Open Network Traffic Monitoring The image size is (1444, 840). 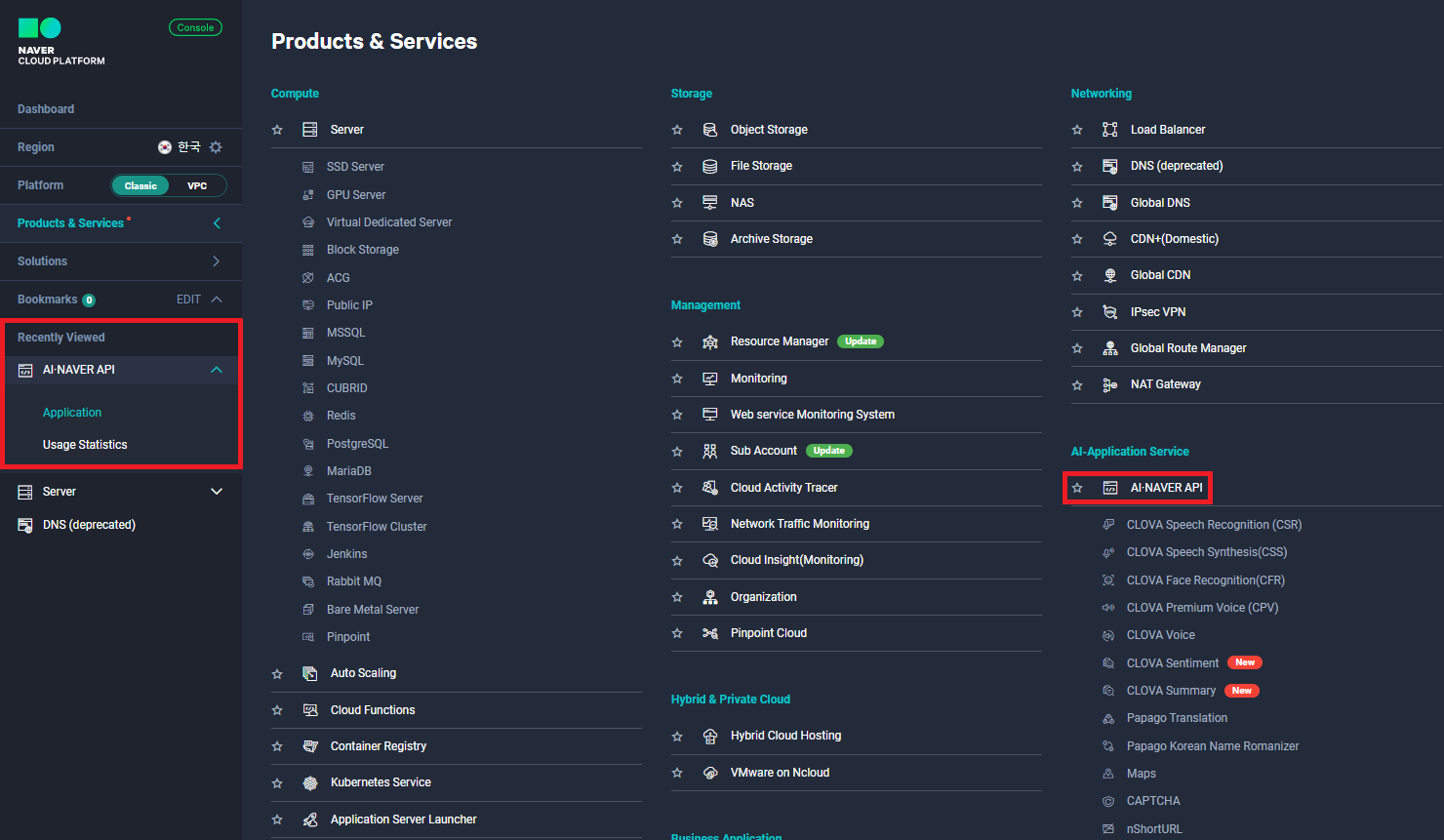click(800, 524)
